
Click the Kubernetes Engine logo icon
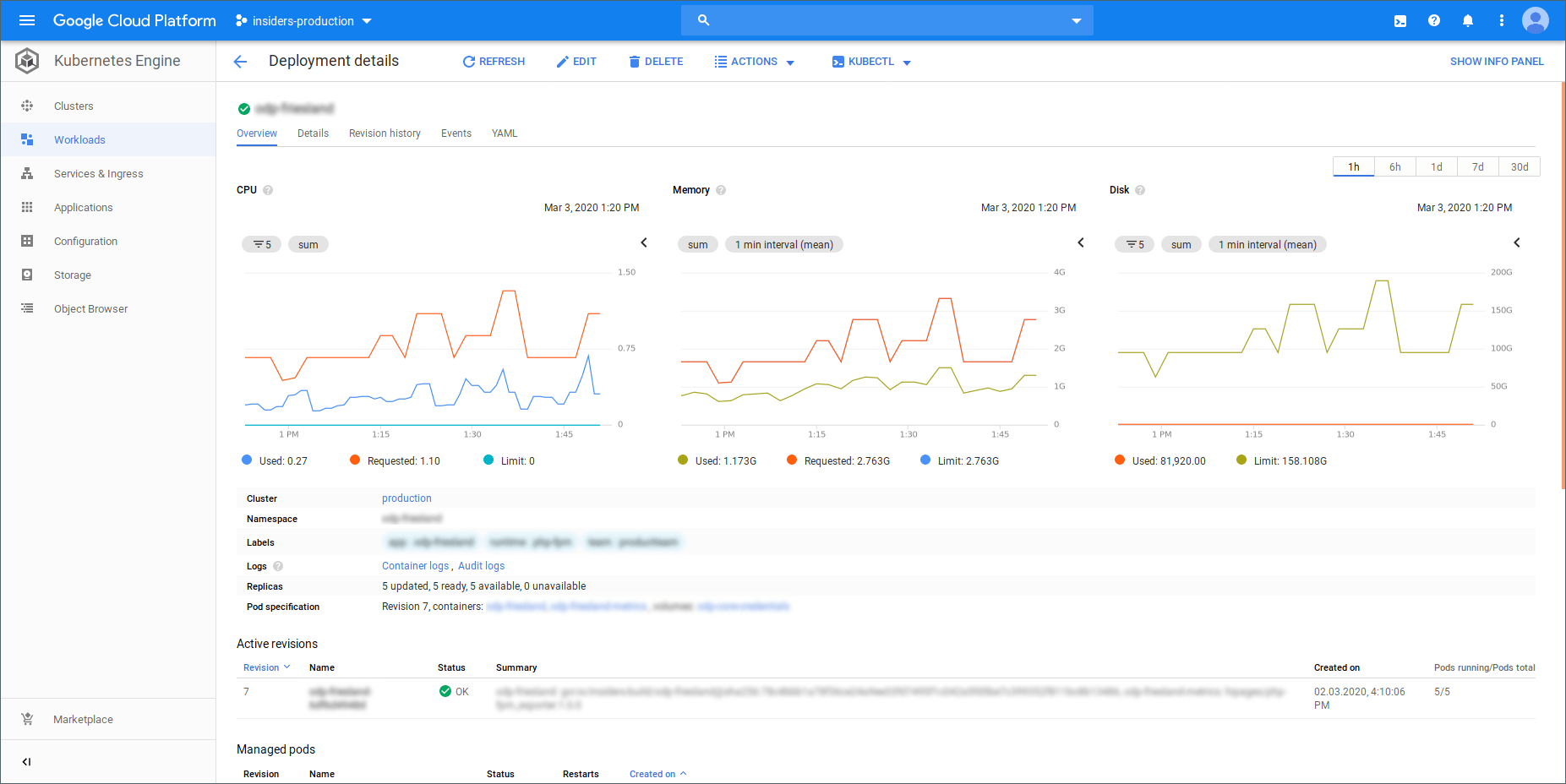point(27,61)
